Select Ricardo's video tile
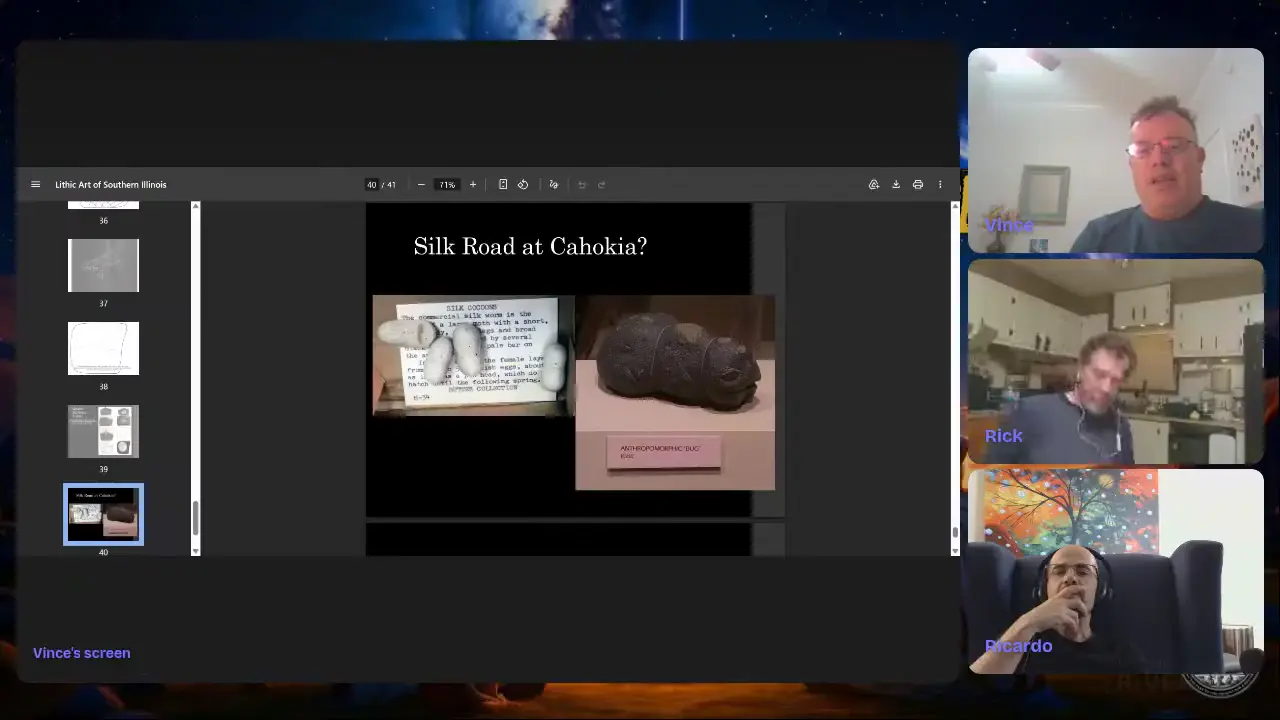Image resolution: width=1280 pixels, height=720 pixels. click(1116, 572)
